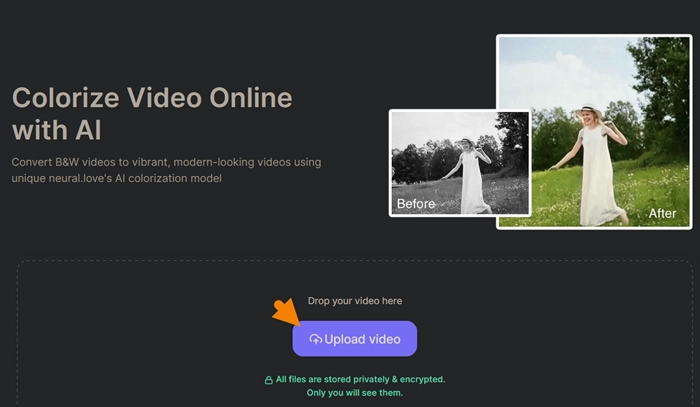Select the "Colorize Video Online" heading
Screen dimensions: 700x407
(152, 98)
